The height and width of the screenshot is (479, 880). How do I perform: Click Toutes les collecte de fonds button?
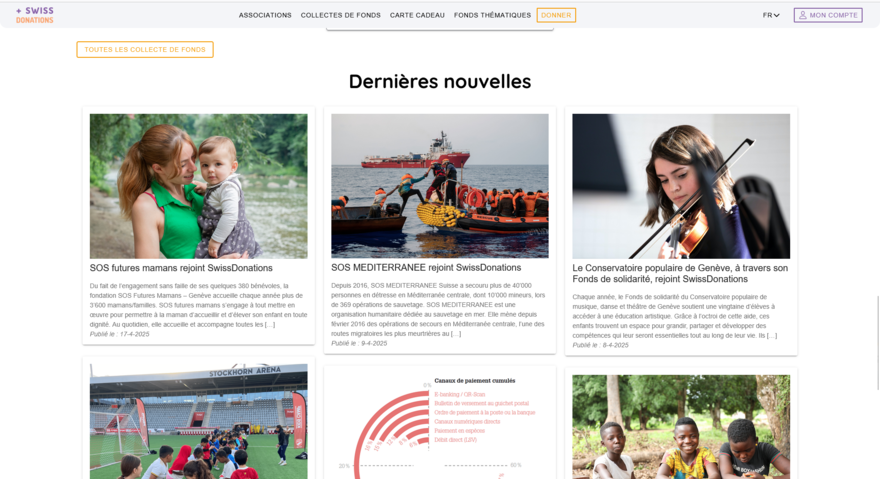click(145, 49)
